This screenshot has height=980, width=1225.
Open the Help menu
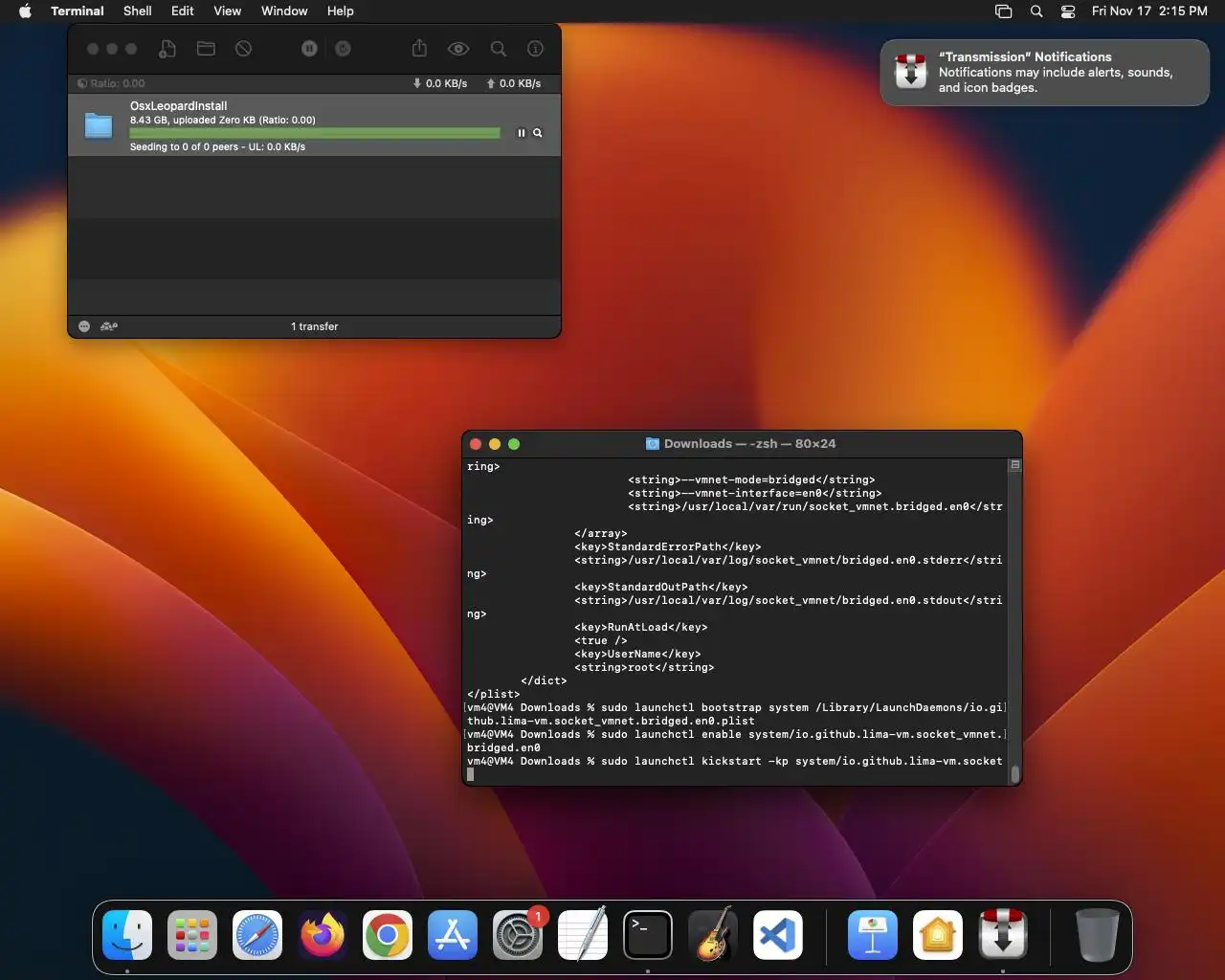(340, 11)
